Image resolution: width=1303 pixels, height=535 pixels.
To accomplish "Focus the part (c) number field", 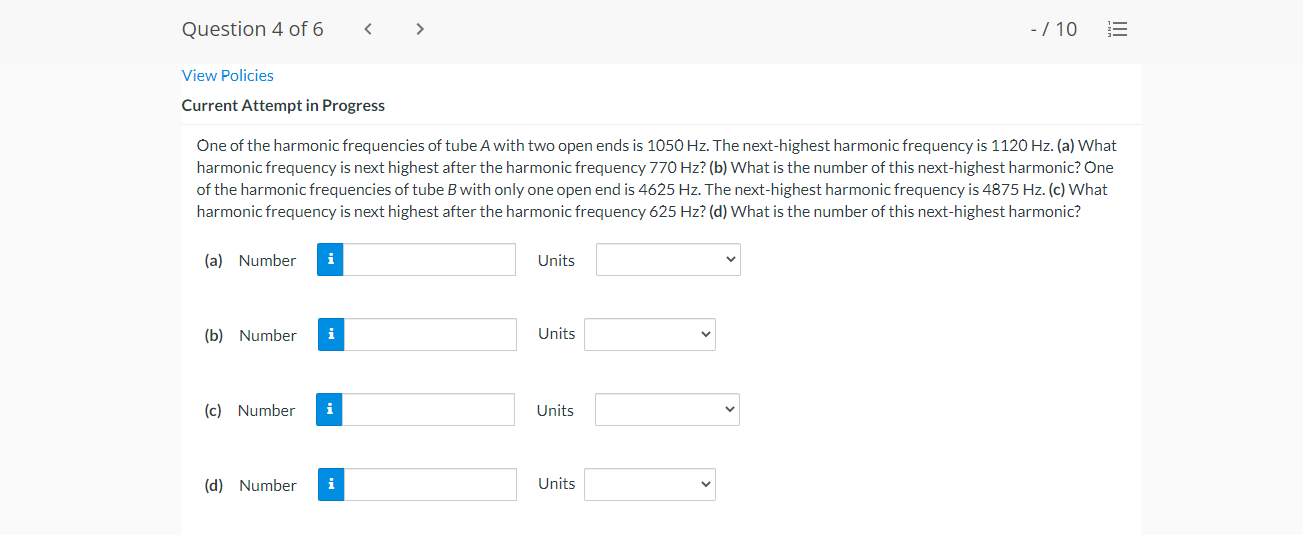I will point(428,409).
